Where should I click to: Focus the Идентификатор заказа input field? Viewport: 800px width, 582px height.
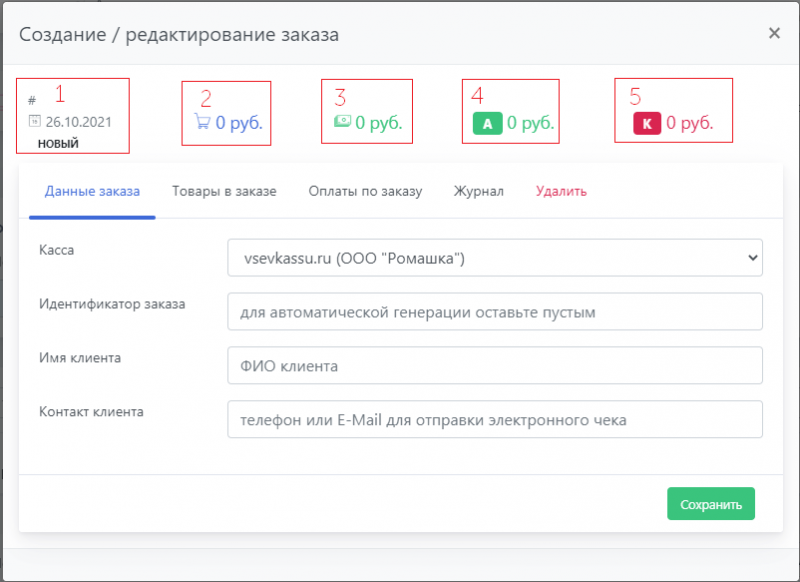495,311
